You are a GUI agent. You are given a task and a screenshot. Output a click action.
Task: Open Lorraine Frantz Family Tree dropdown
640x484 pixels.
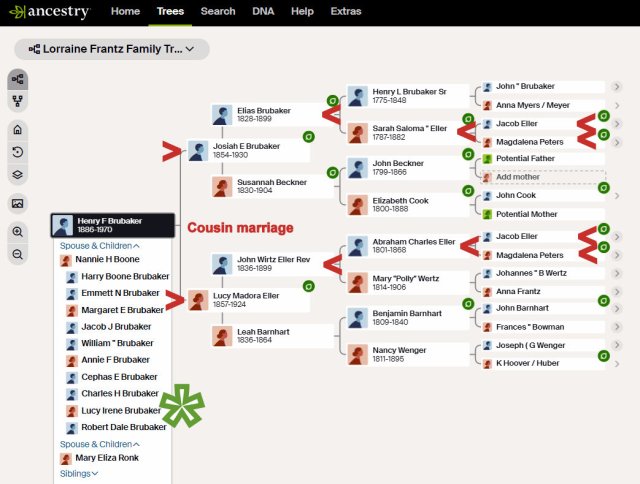[x=112, y=49]
